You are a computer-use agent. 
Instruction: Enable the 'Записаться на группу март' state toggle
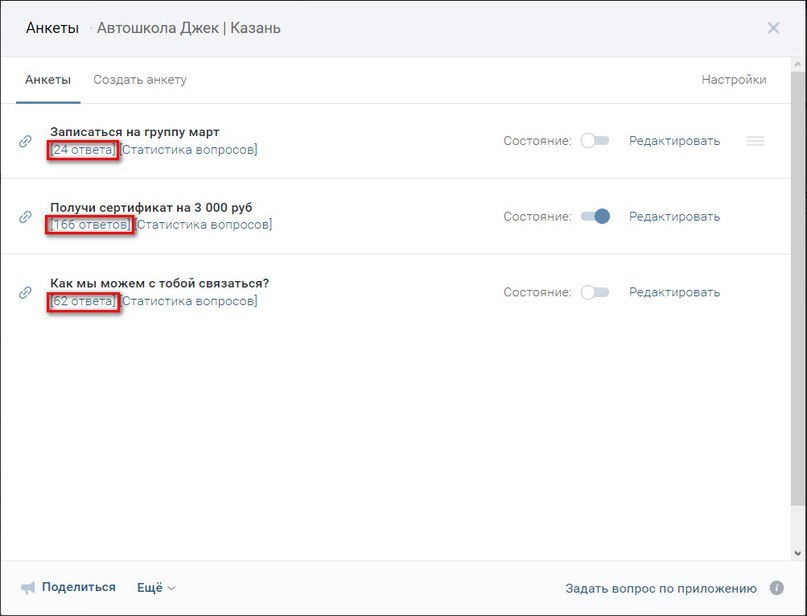click(x=595, y=140)
